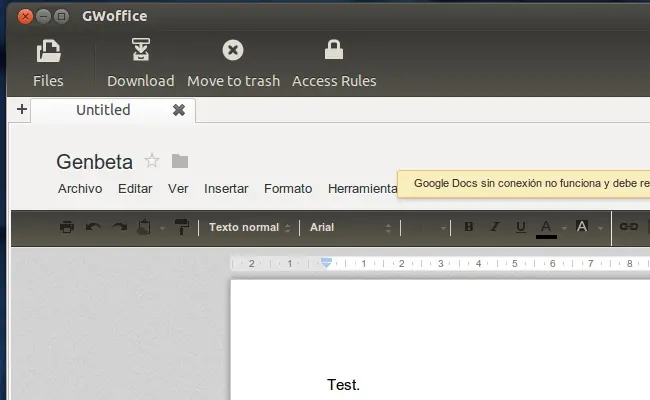Viewport: 650px width, 400px height.
Task: Open the Arial font dropdown
Action: 350,227
